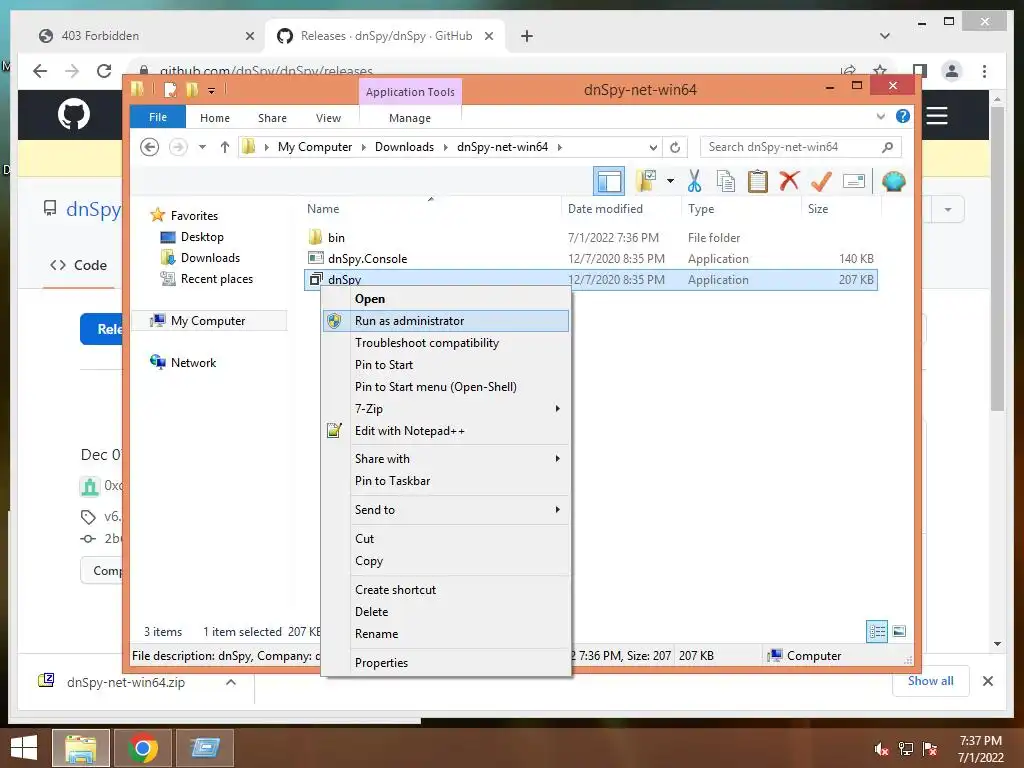
Task: Click Show all downloads in Chrome
Action: 931,681
